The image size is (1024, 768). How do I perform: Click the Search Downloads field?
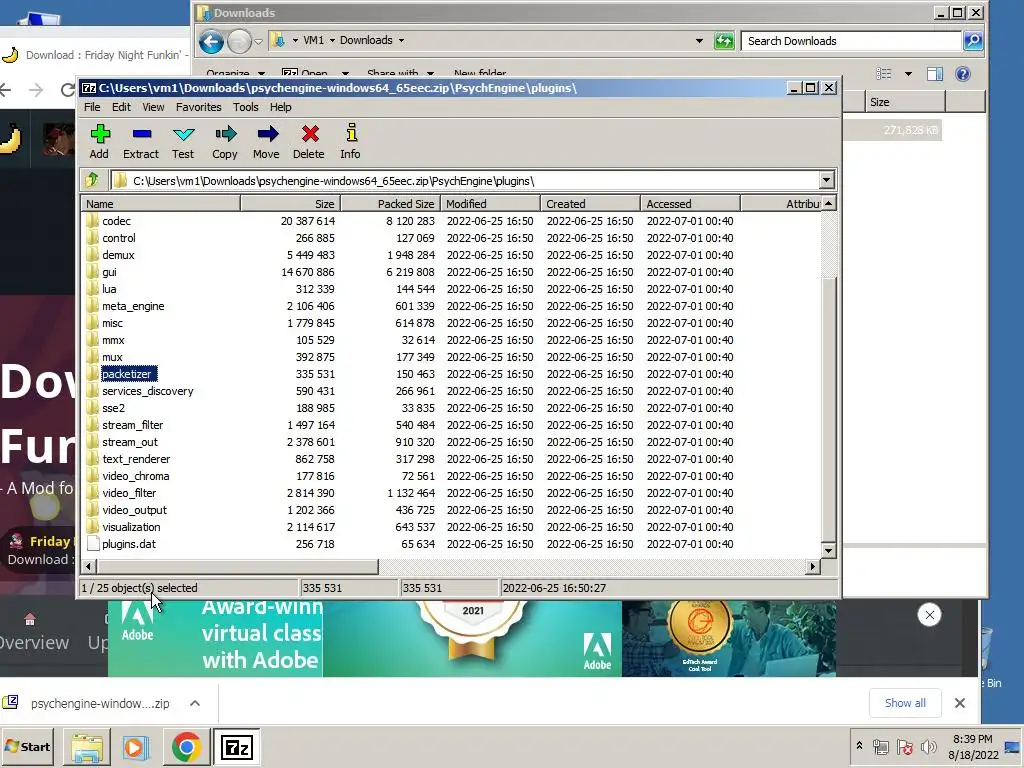point(852,41)
